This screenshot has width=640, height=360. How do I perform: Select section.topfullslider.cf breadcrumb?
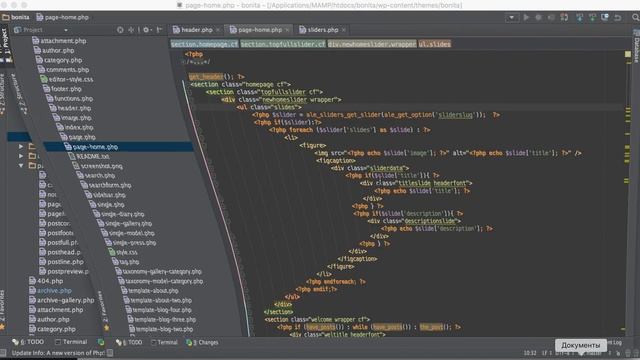coord(283,44)
